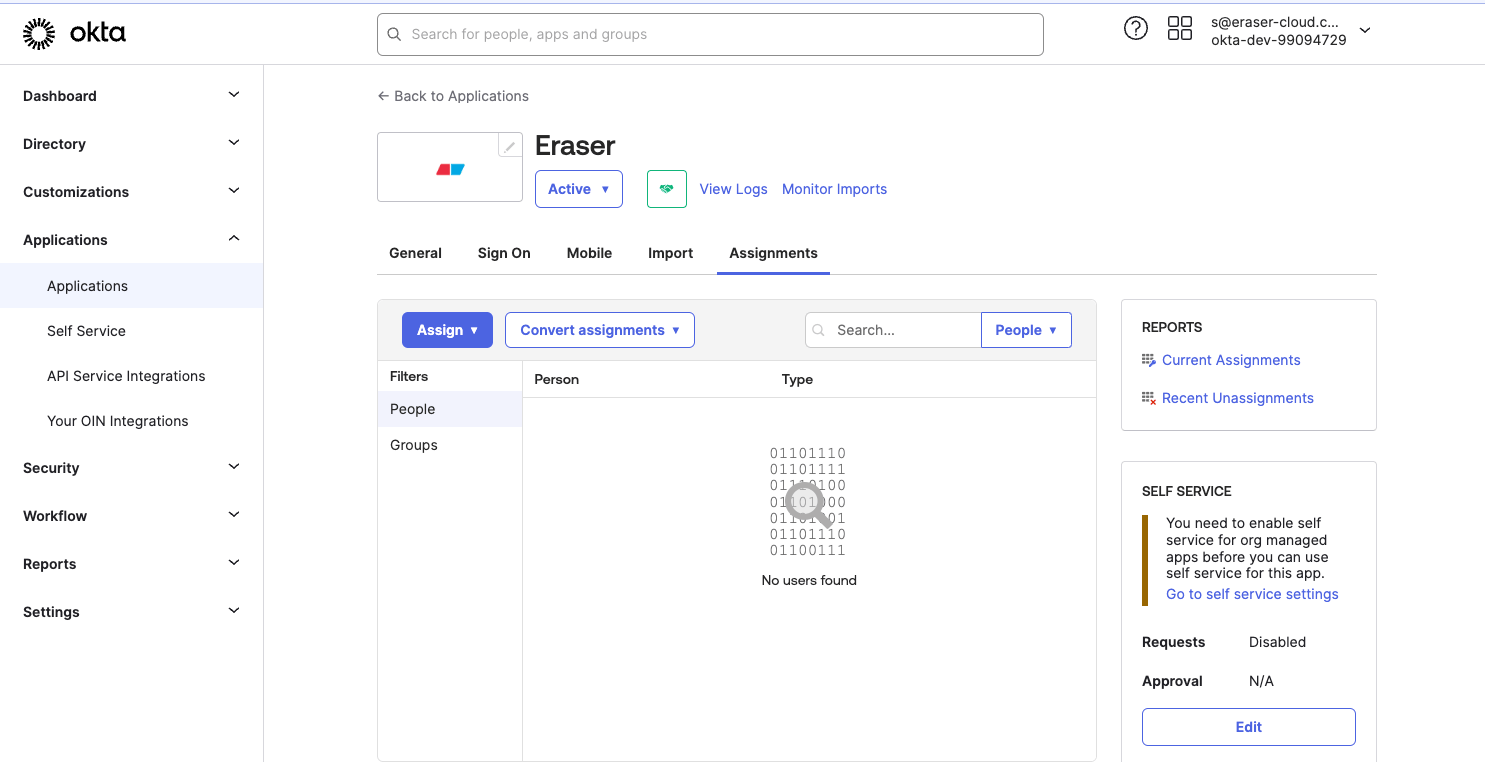Open the Assign dropdown button

click(x=447, y=330)
